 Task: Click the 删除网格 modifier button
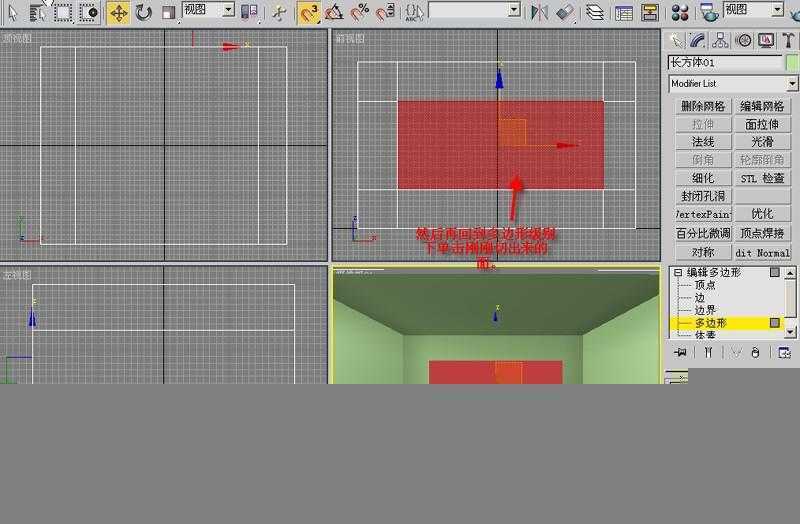pyautogui.click(x=703, y=106)
